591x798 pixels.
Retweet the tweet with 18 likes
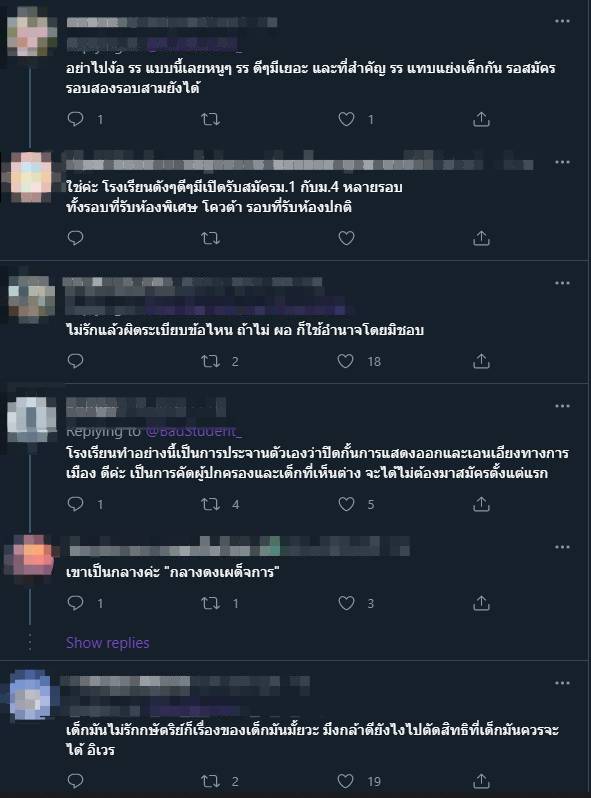pos(210,361)
